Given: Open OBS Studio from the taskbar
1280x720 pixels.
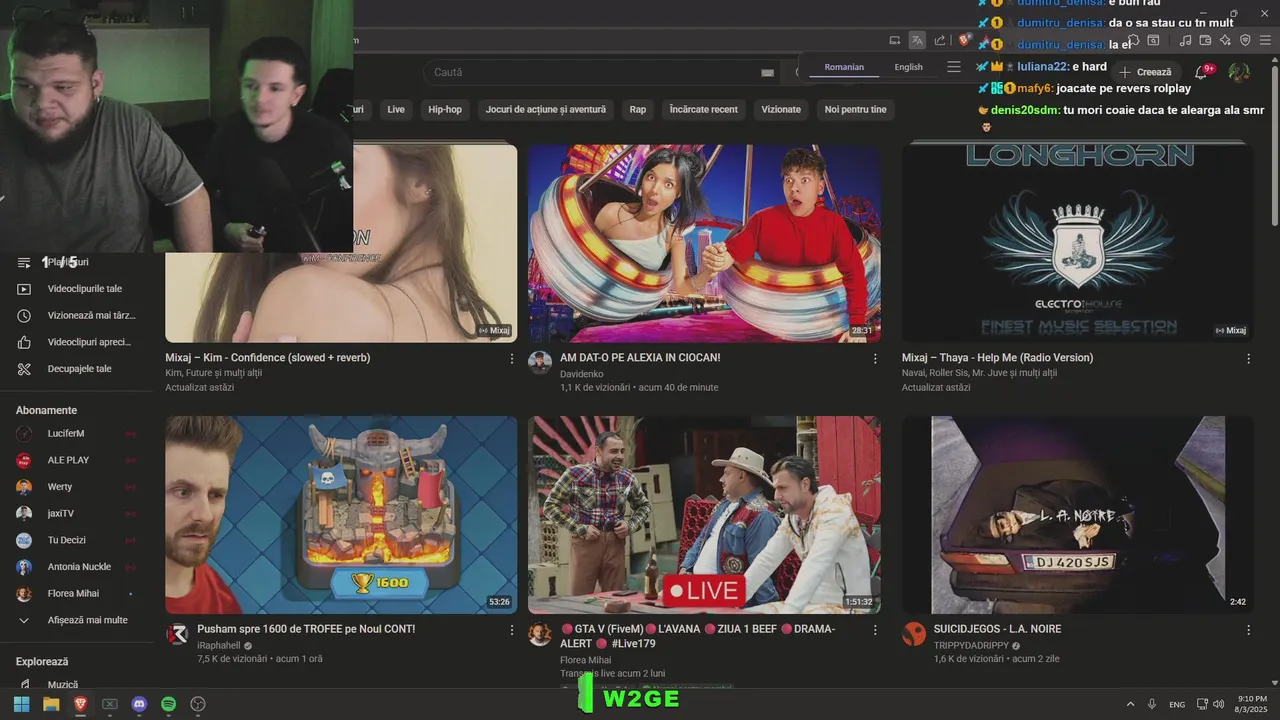Looking at the screenshot, I should click(198, 704).
